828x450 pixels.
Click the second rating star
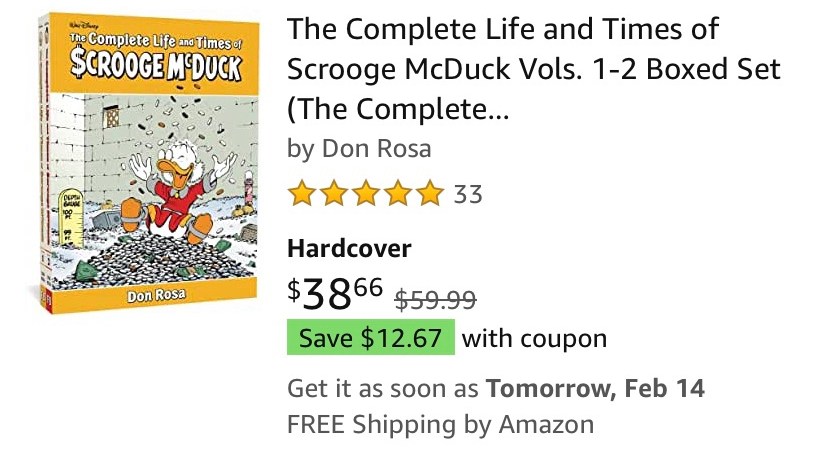point(334,193)
